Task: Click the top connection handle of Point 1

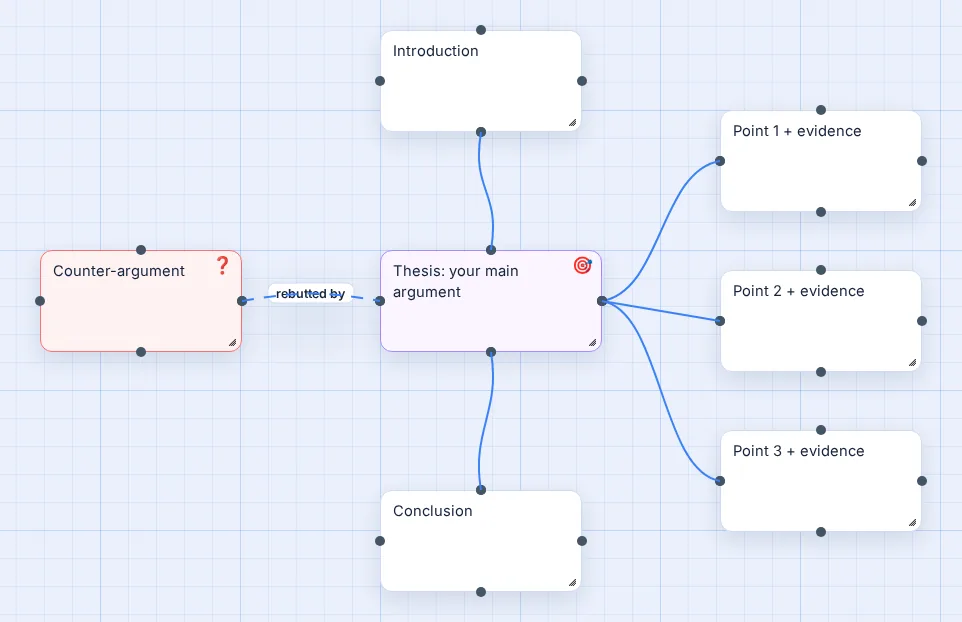Action: [x=821, y=110]
